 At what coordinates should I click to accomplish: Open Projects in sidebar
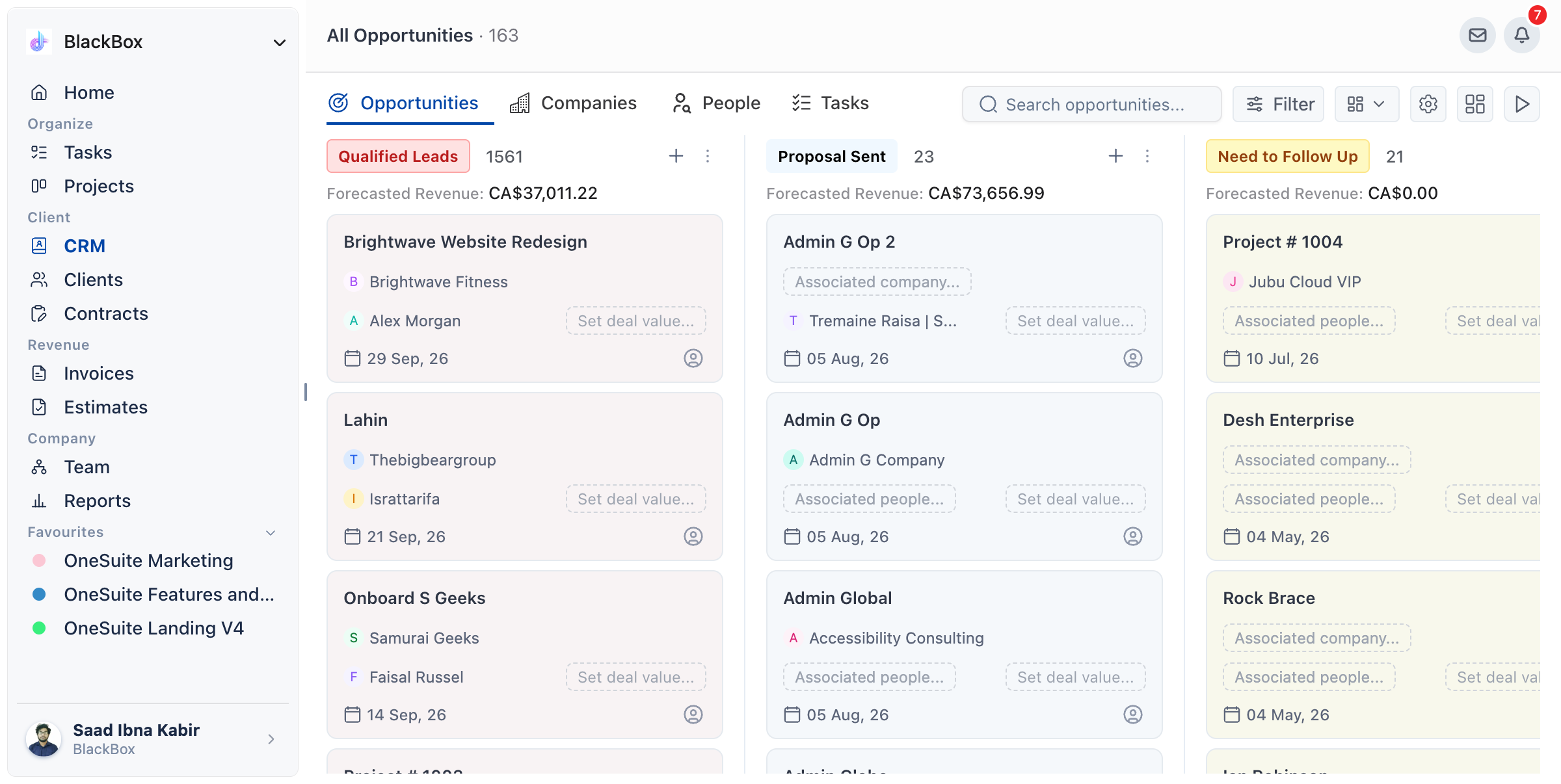[x=98, y=186]
